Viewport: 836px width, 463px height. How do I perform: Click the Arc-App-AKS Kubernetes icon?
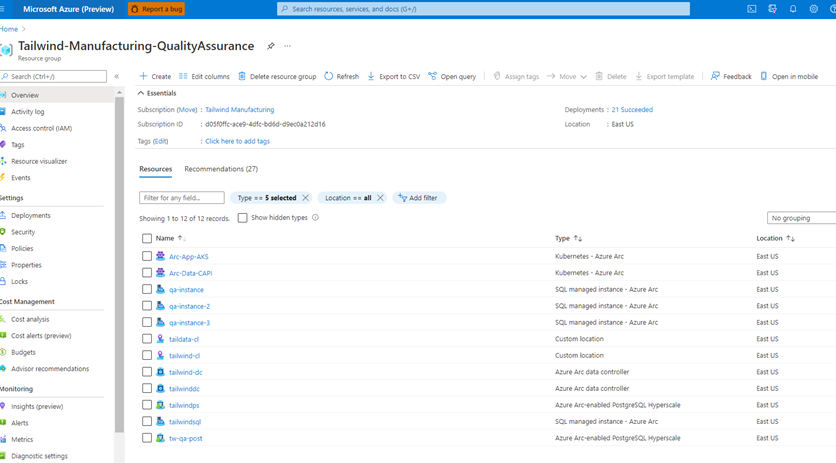pos(160,256)
